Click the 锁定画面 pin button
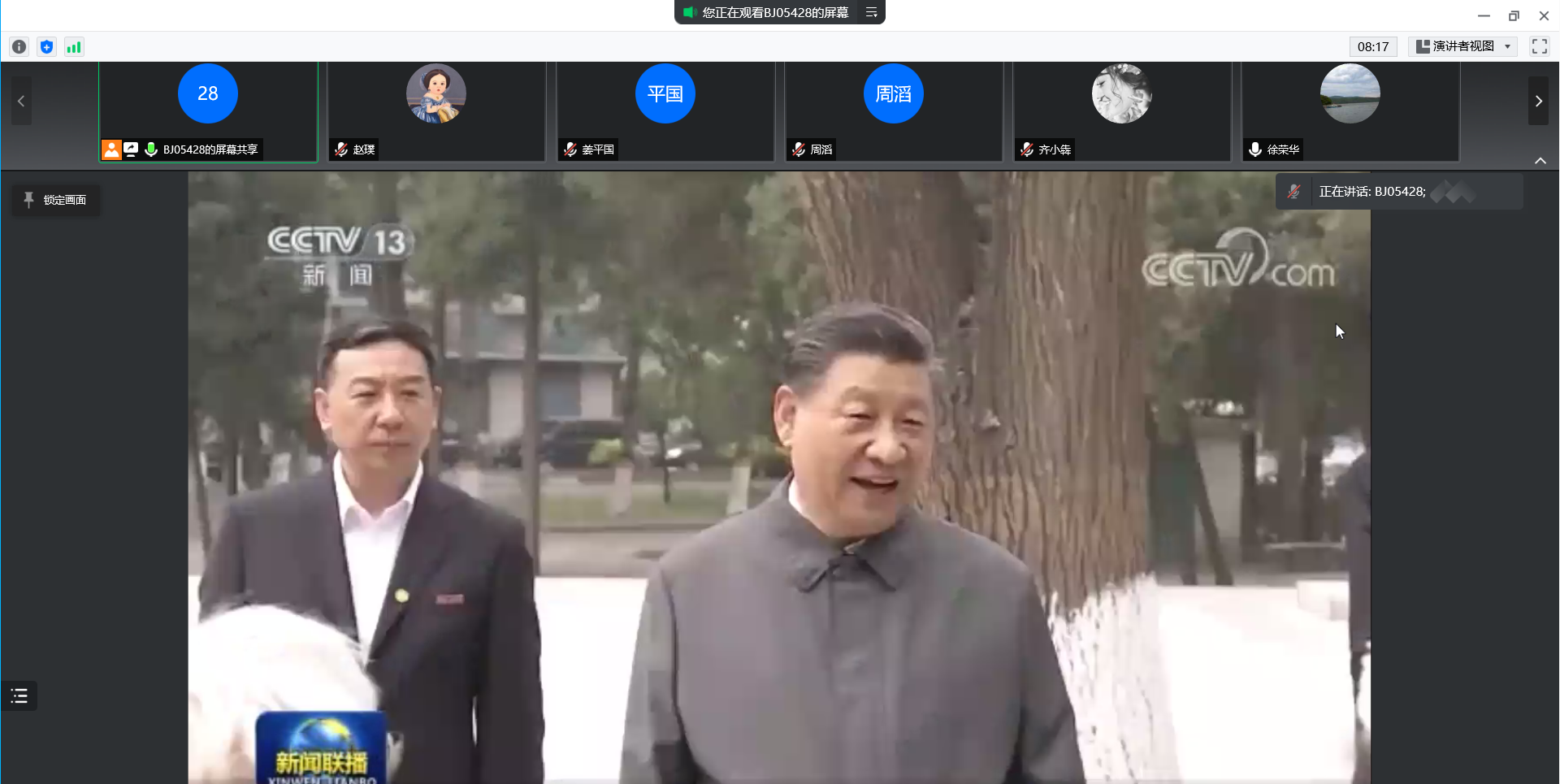 pos(56,200)
